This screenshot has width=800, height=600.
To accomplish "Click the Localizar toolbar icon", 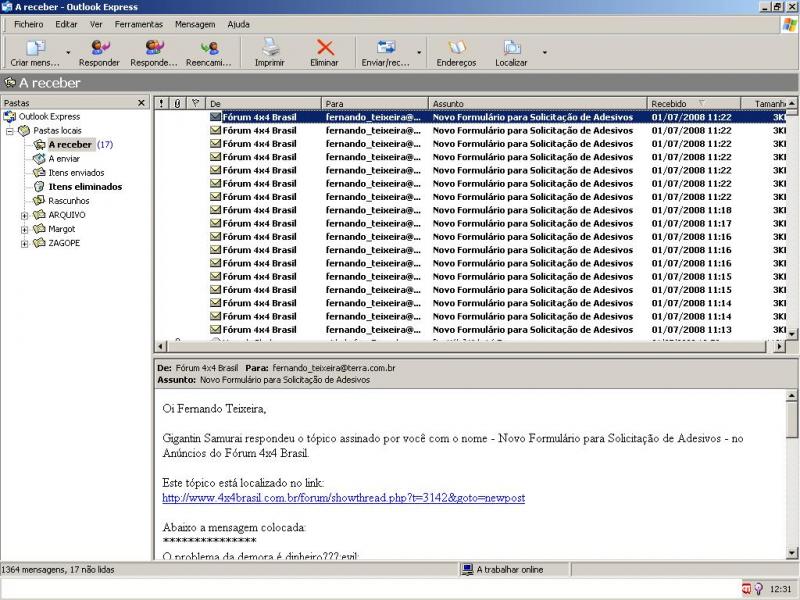I will point(512,47).
